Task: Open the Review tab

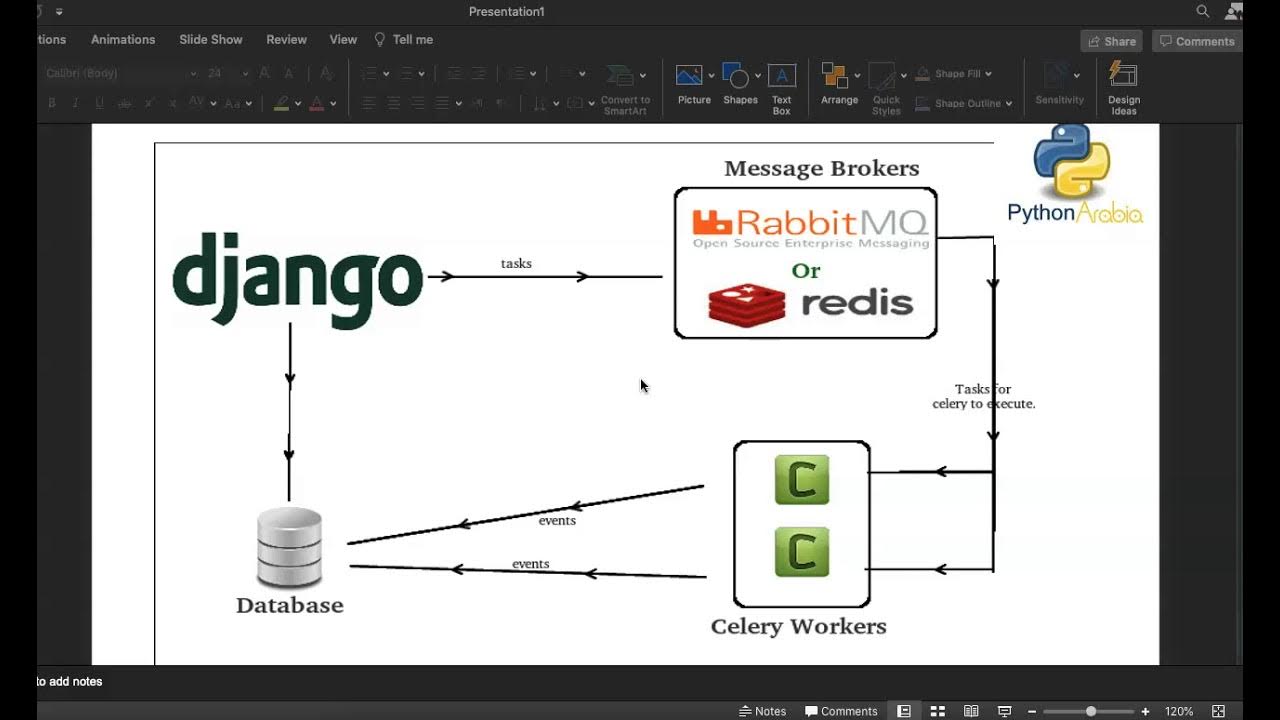Action: 286,40
